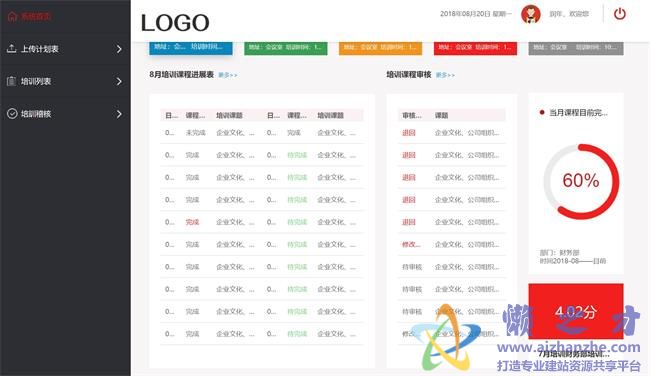Open the red training card below the header
The height and width of the screenshot is (376, 650).
point(475,48)
